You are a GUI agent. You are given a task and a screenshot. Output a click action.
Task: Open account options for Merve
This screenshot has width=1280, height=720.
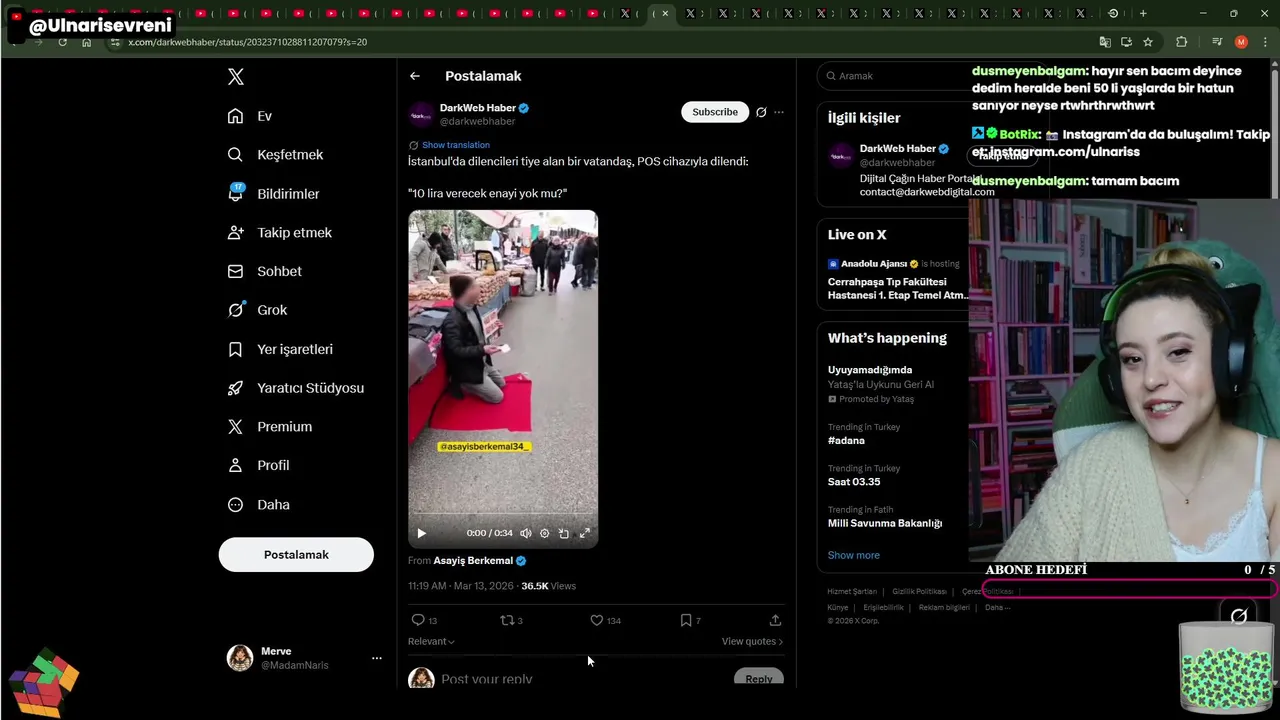coord(377,658)
